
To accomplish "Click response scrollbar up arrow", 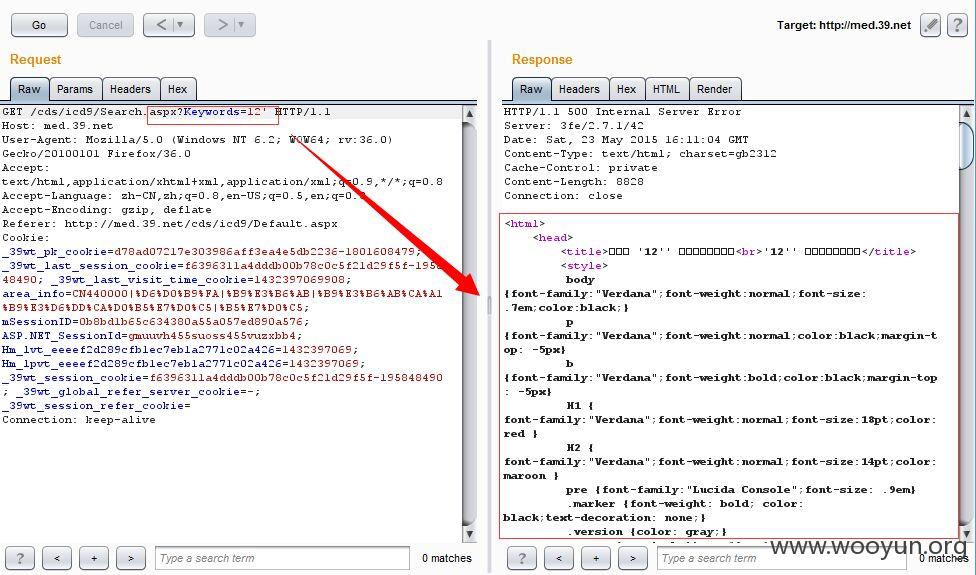I will (967, 114).
